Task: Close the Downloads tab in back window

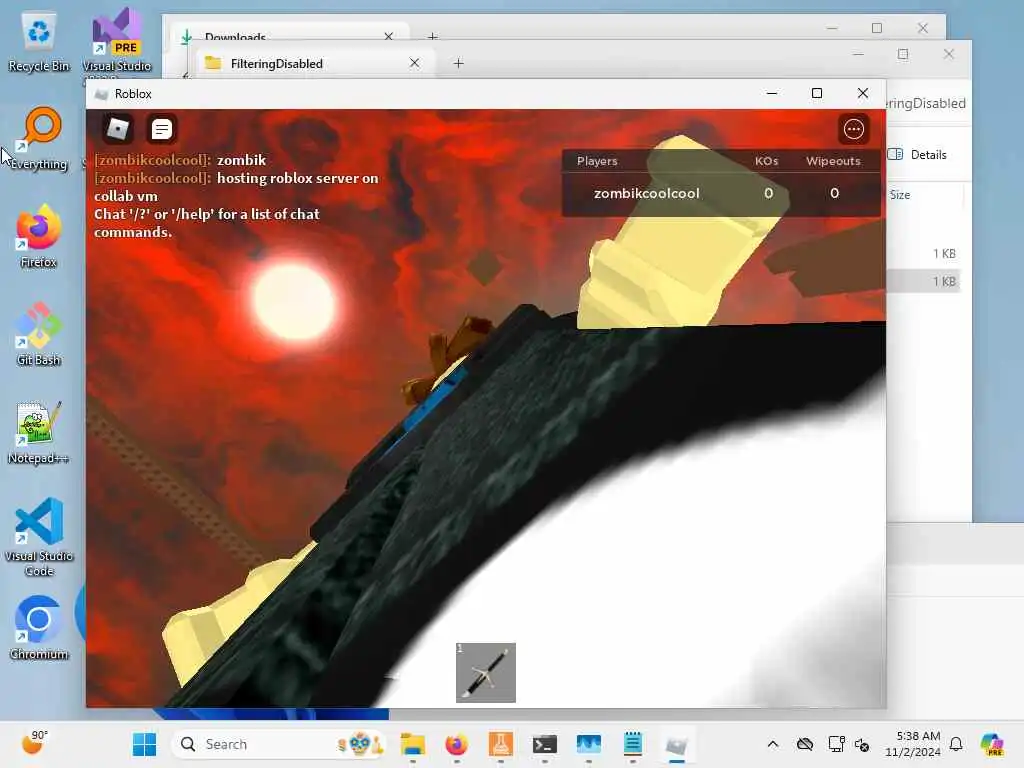Action: point(389,36)
